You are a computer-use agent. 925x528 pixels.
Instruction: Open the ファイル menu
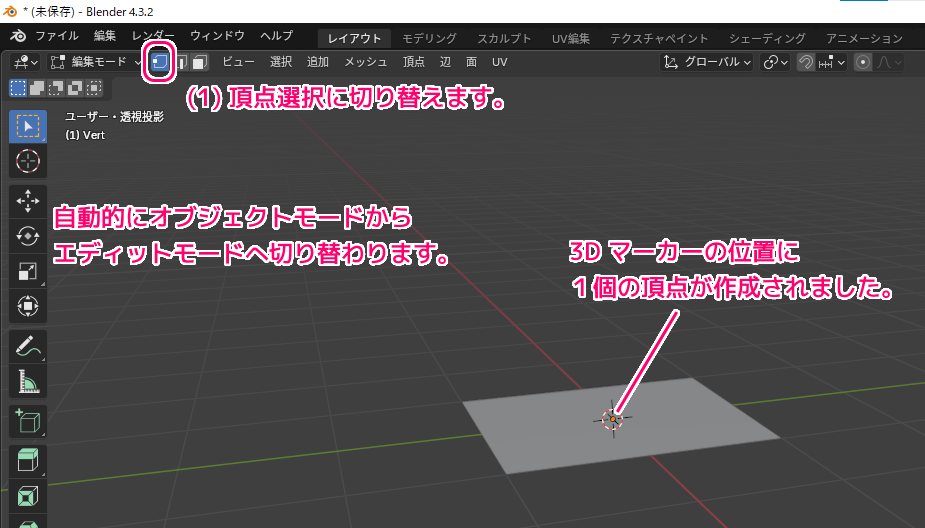coord(57,36)
